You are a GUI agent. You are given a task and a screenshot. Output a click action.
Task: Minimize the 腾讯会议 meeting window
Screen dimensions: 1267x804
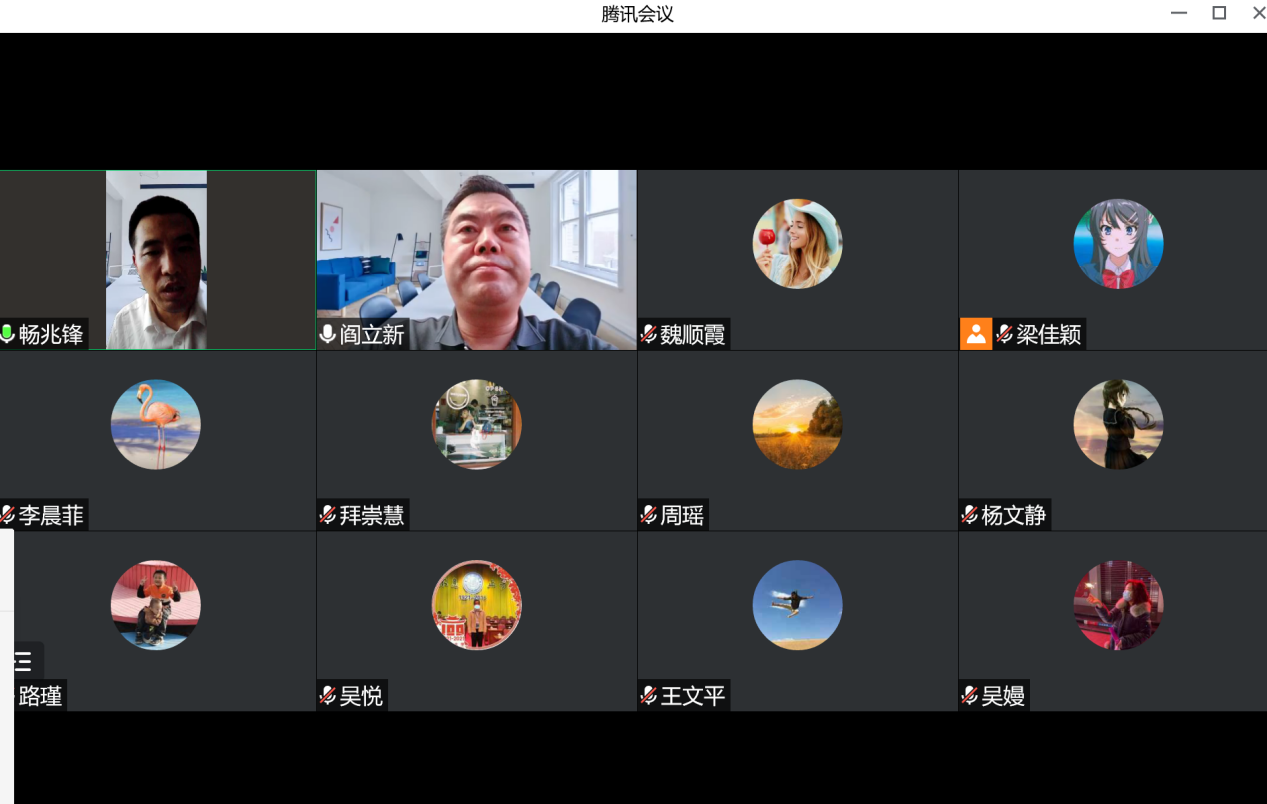(x=1179, y=13)
